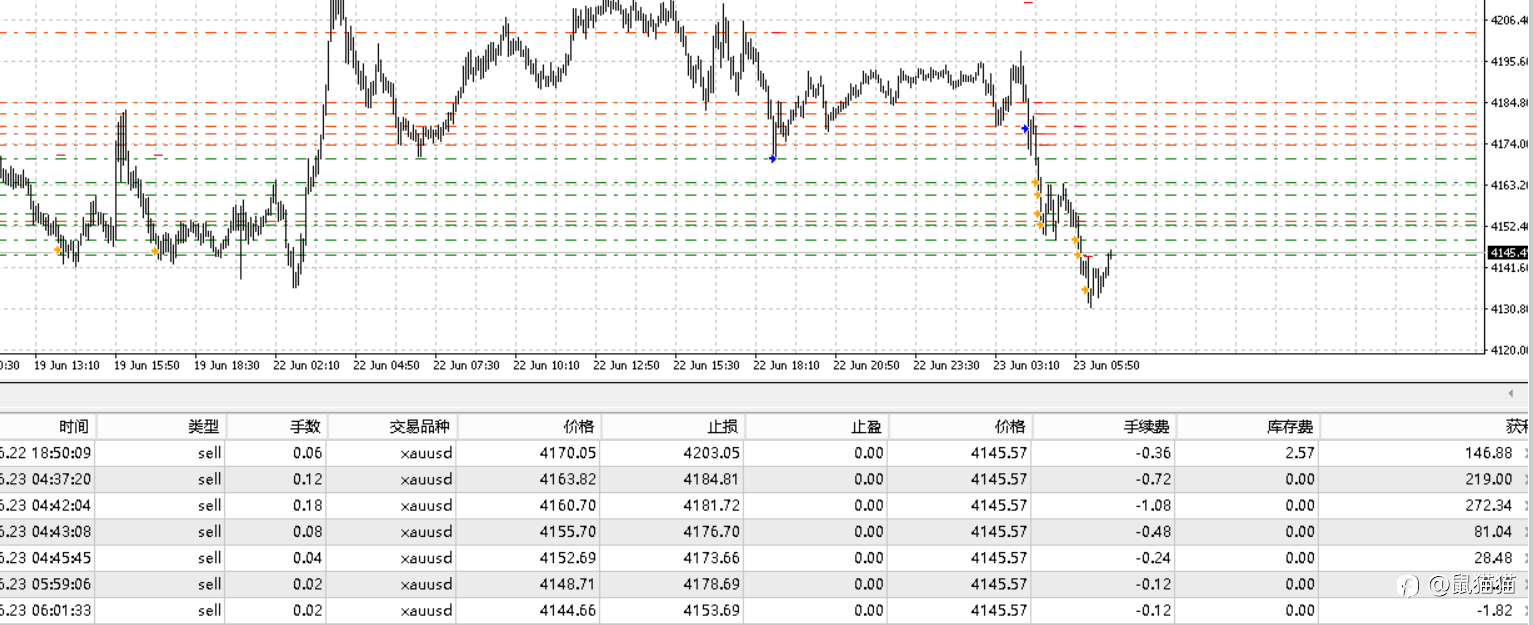Image resolution: width=1534 pixels, height=625 pixels.
Task: Click the stop loss value 4178.69
Action: coord(712,584)
